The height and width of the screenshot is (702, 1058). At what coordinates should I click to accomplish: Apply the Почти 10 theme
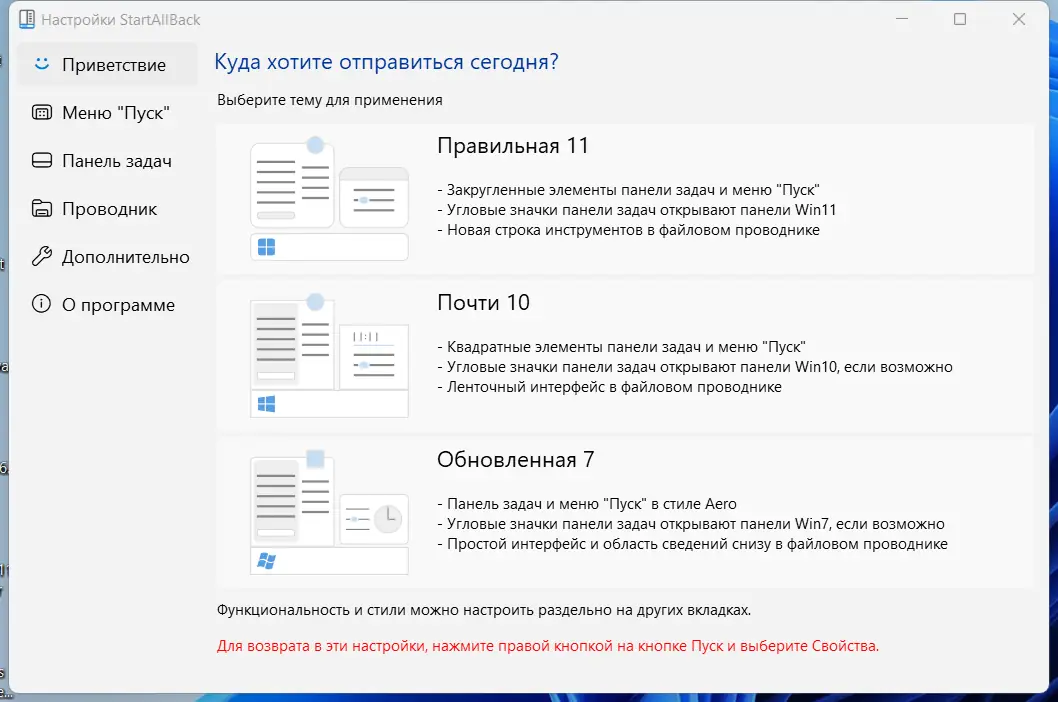(625, 356)
